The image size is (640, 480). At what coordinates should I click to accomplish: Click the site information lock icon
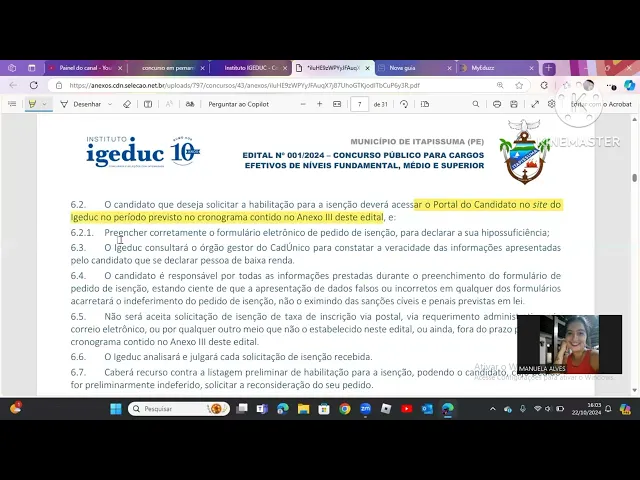click(59, 85)
